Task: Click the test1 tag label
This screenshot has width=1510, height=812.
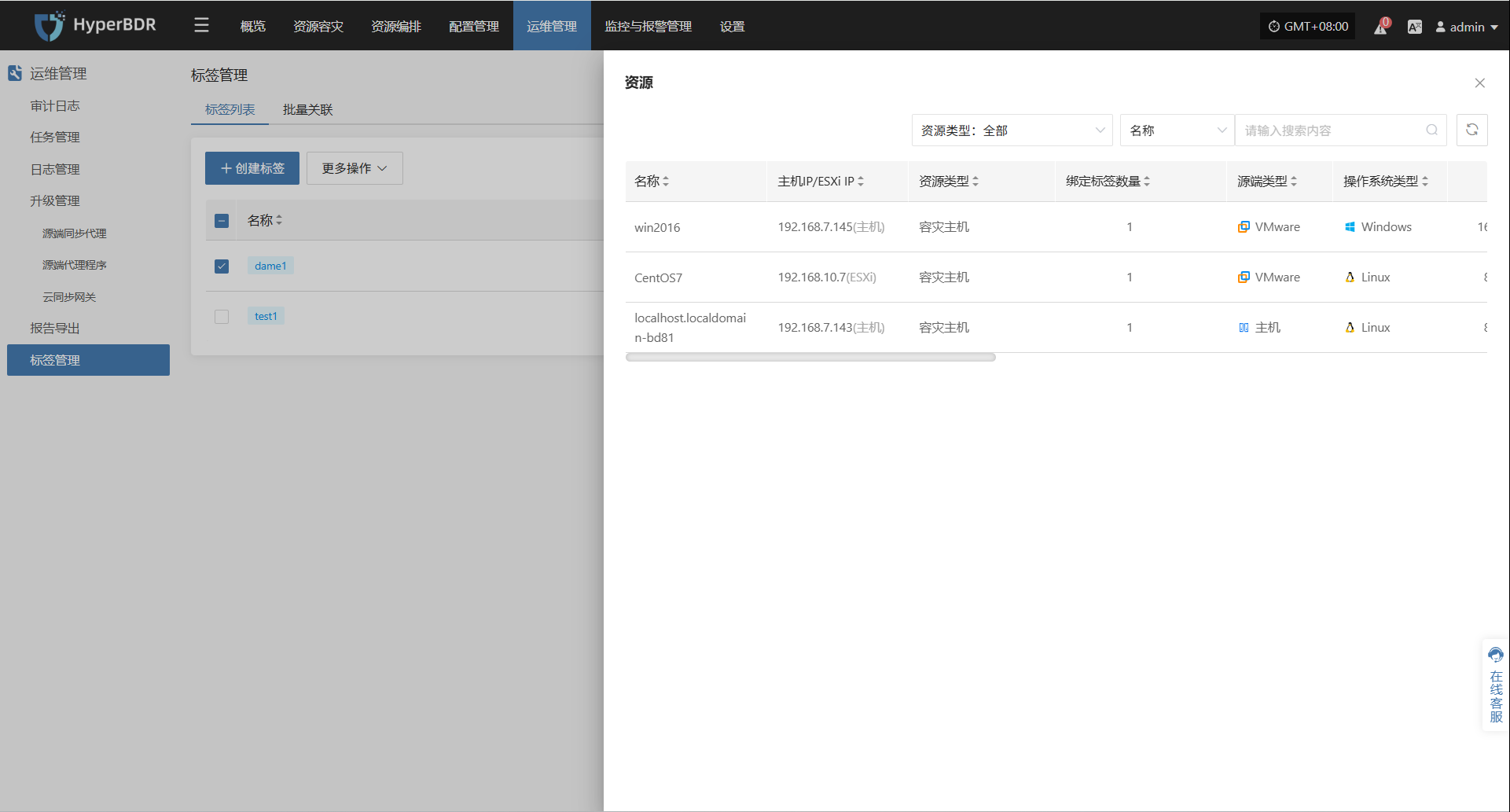Action: click(266, 316)
